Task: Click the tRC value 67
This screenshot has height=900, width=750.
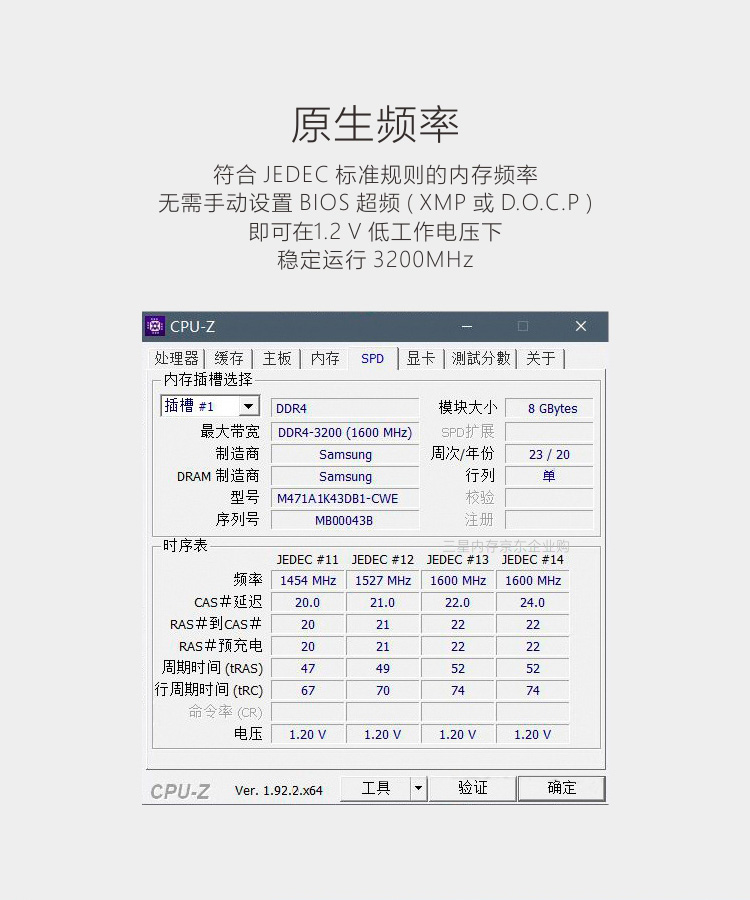Action: [x=308, y=690]
